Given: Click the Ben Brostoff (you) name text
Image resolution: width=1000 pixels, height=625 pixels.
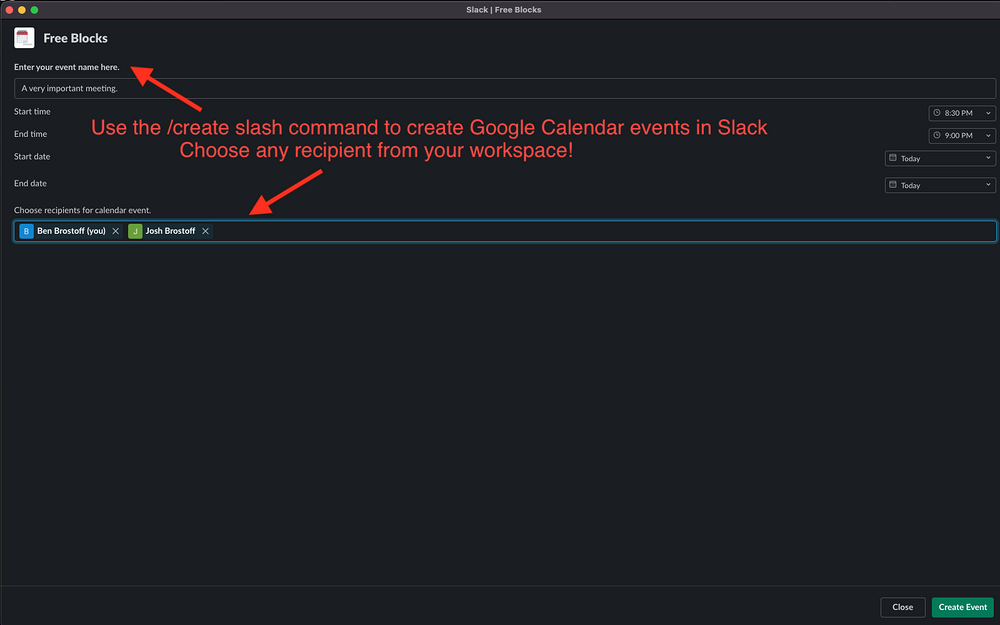Looking at the screenshot, I should [71, 231].
